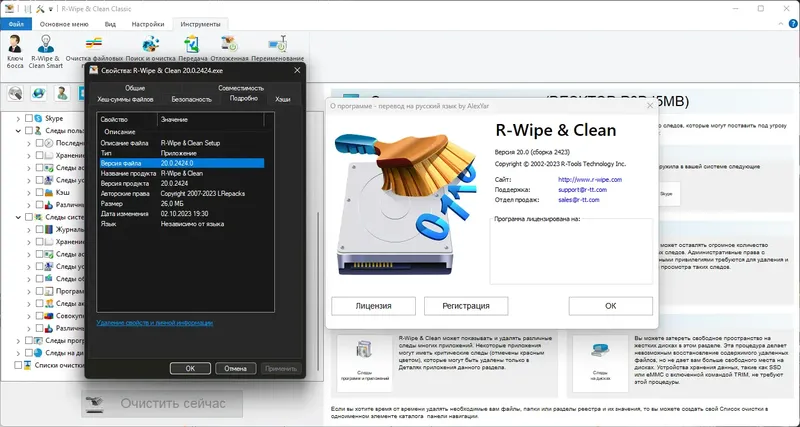The height and width of the screenshot is (427, 800).
Task: Expand the Кэш tree node
Action: 29,193
